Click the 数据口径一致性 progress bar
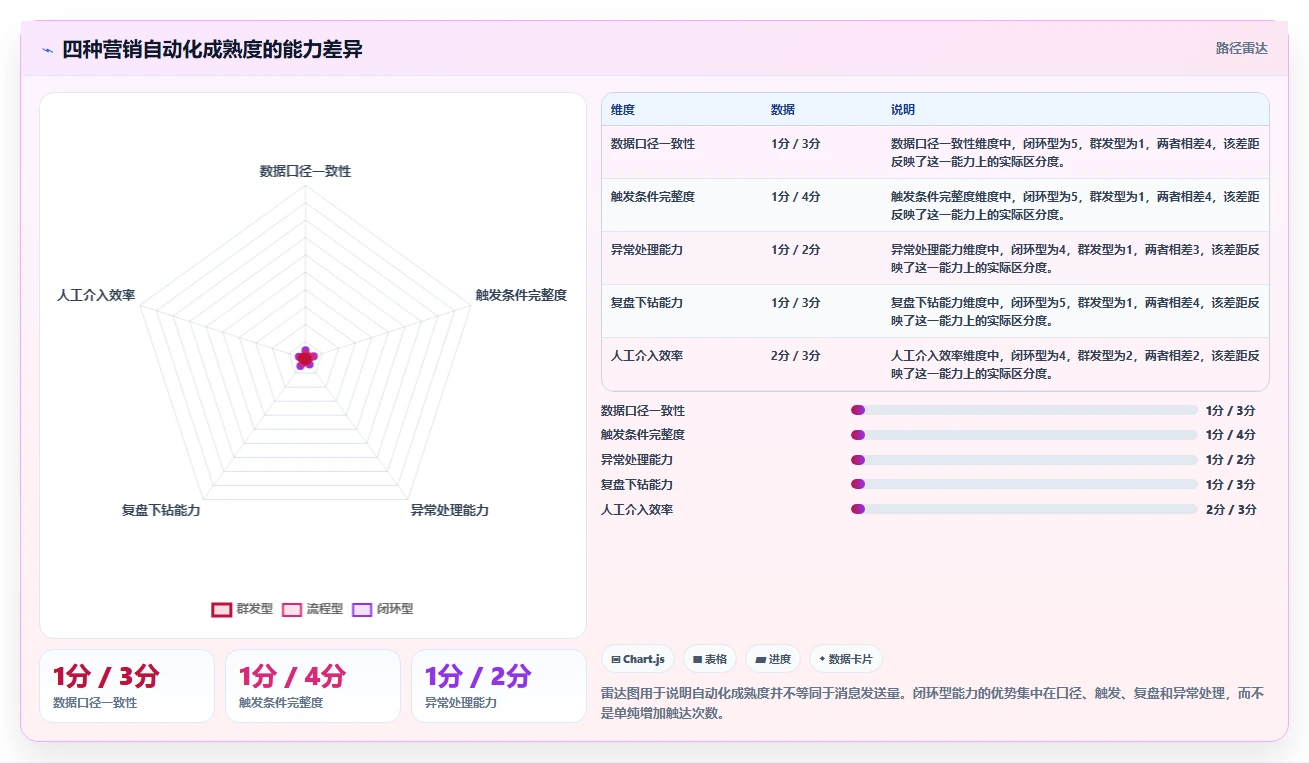1309x763 pixels. coord(1024,410)
